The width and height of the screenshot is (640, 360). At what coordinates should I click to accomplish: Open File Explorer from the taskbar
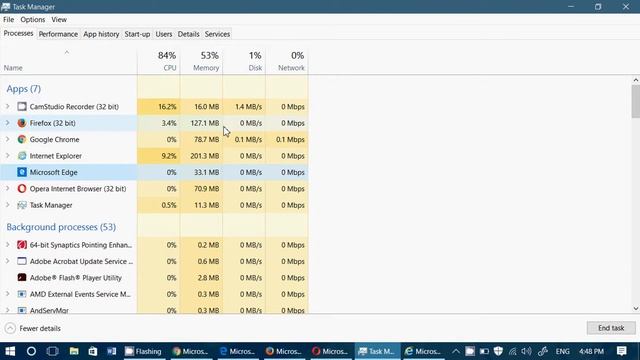(74, 351)
